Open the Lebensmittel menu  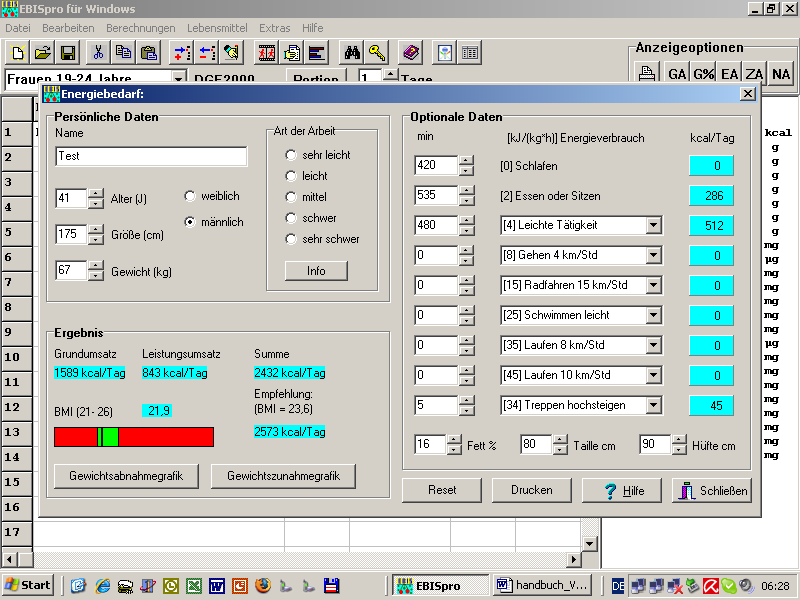point(216,28)
